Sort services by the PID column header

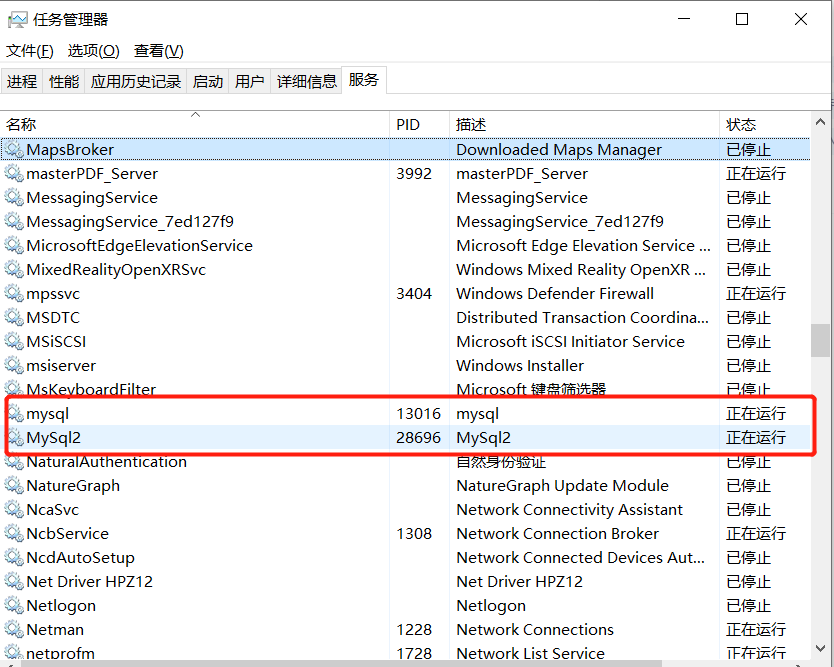coord(420,124)
